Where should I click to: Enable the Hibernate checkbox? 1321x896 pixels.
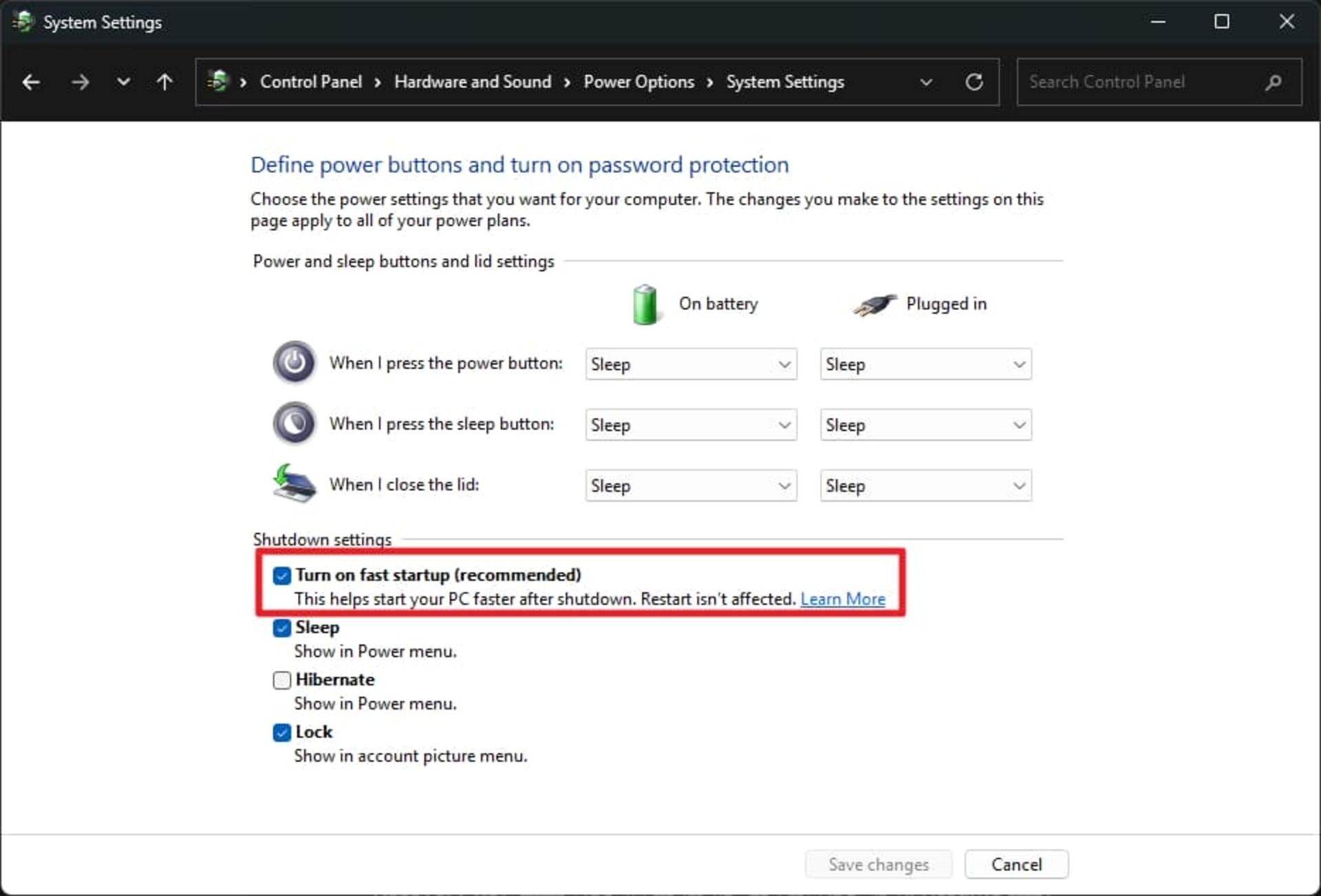point(282,680)
